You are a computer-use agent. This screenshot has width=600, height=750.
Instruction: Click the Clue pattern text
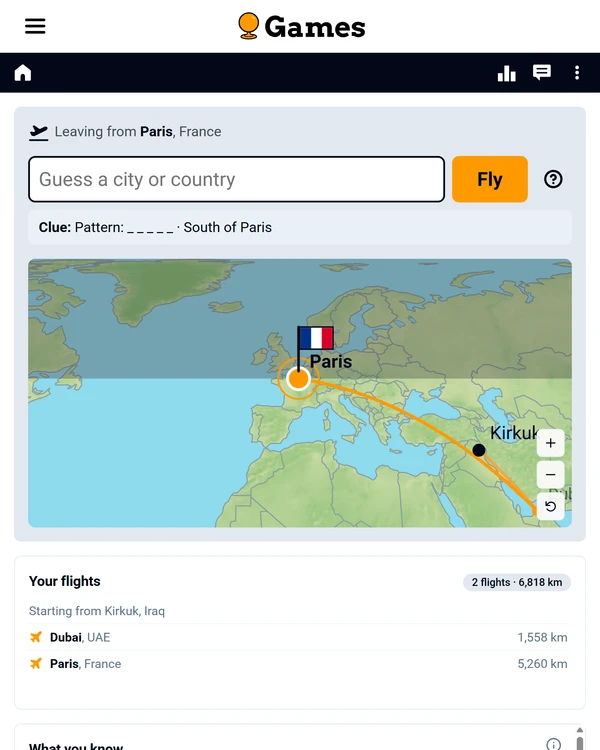click(155, 227)
